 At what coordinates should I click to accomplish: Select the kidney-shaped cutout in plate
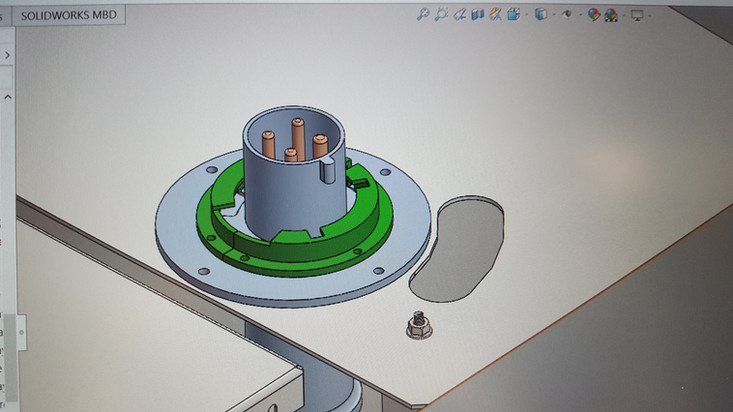pyautogui.click(x=457, y=249)
